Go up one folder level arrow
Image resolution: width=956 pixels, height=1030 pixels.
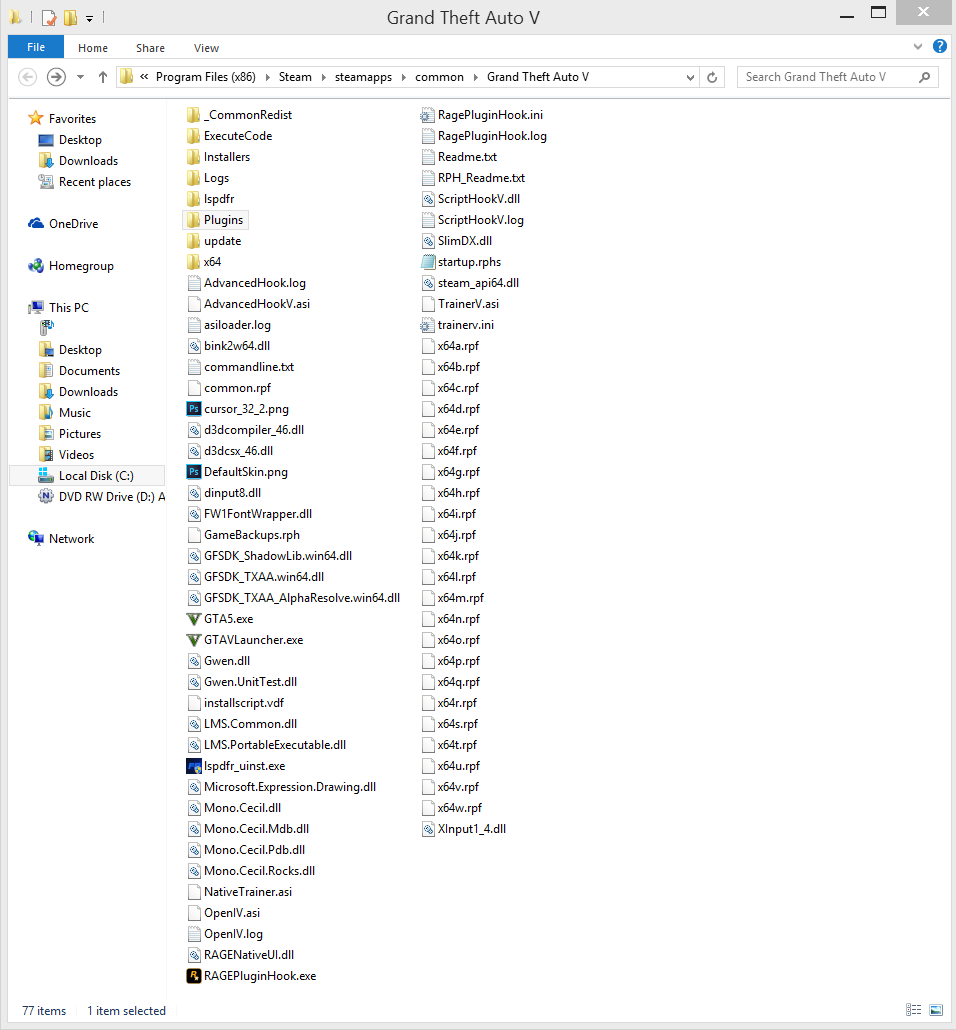coord(102,77)
